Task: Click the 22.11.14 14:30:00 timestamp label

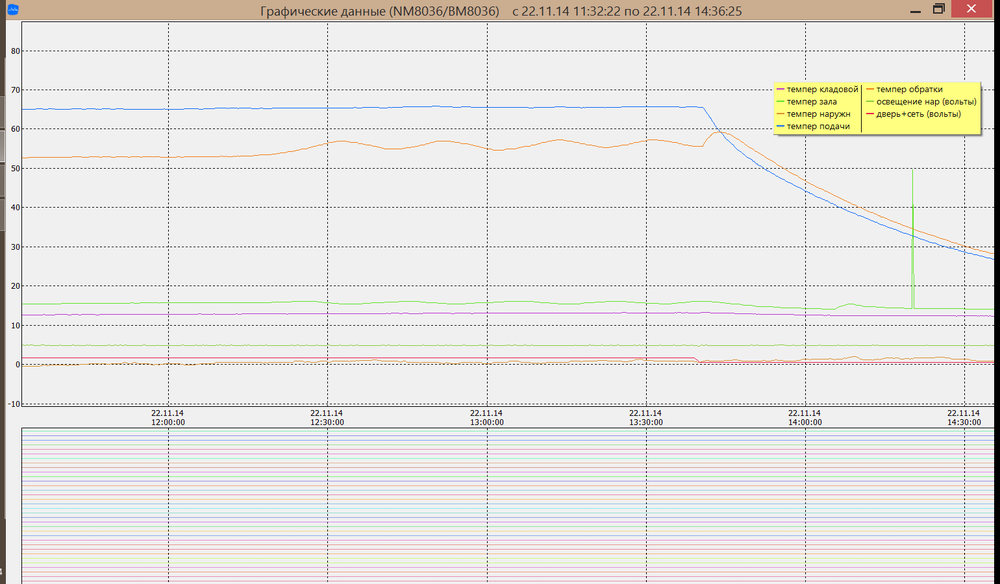Action: pyautogui.click(x=963, y=417)
